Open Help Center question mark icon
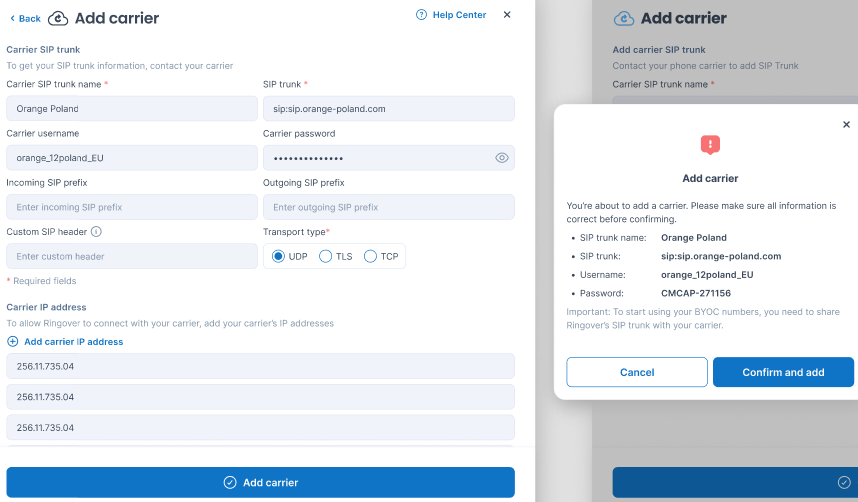The height and width of the screenshot is (502, 858). pos(421,15)
